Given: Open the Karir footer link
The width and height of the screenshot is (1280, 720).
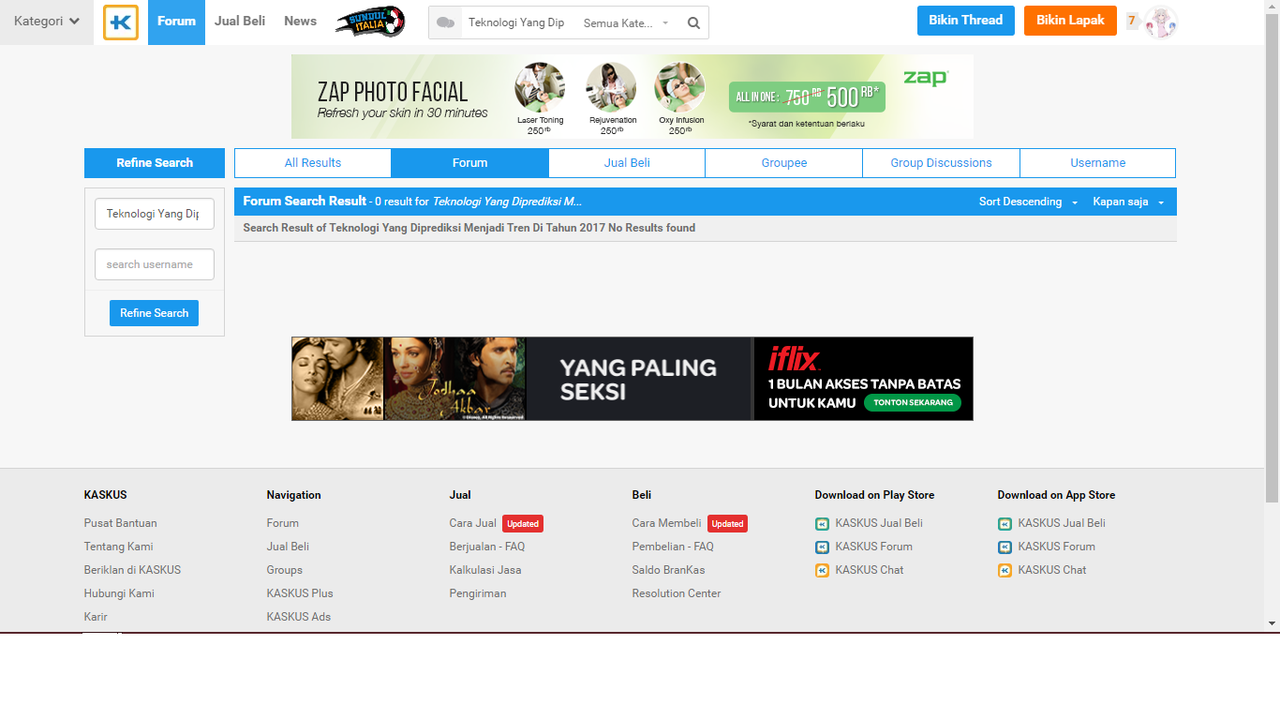Looking at the screenshot, I should 96,617.
